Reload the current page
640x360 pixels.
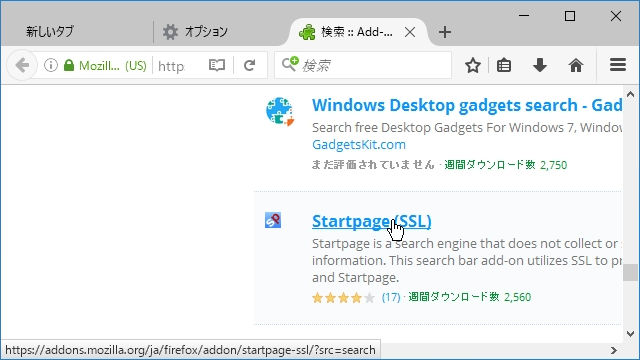coord(249,65)
